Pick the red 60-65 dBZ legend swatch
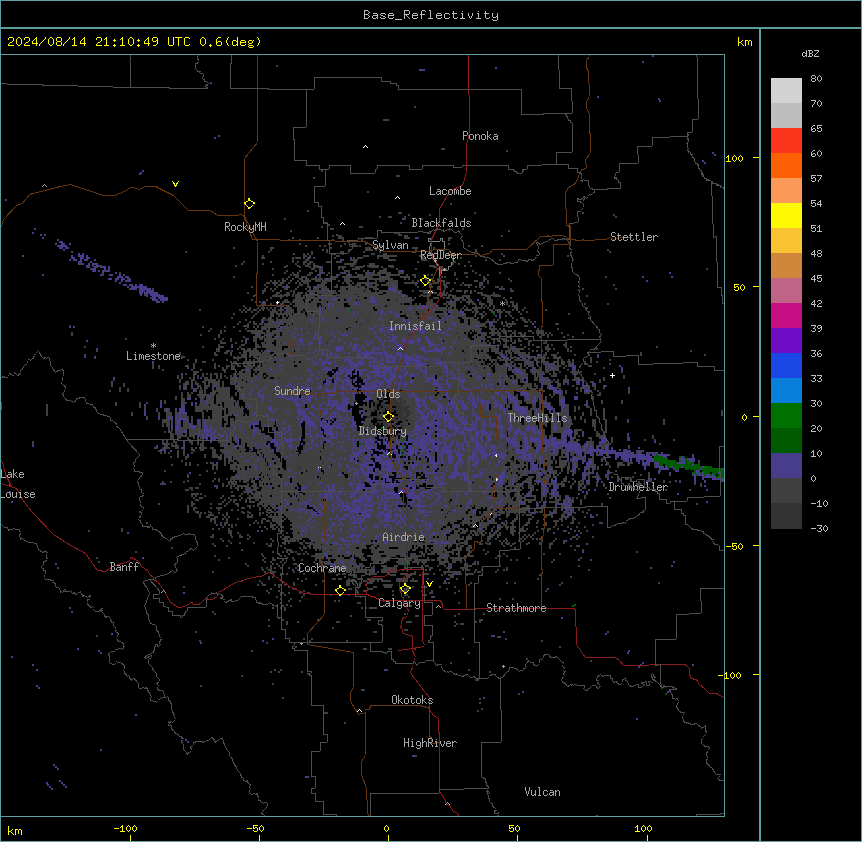Image resolution: width=862 pixels, height=842 pixels. (786, 141)
